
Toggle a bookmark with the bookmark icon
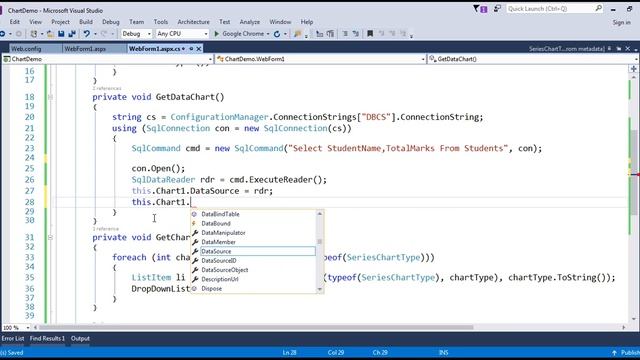point(370,34)
